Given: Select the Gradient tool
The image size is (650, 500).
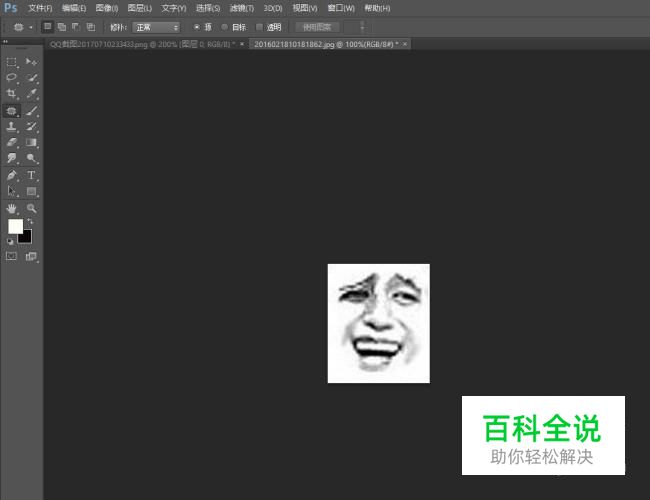Looking at the screenshot, I should [31, 142].
